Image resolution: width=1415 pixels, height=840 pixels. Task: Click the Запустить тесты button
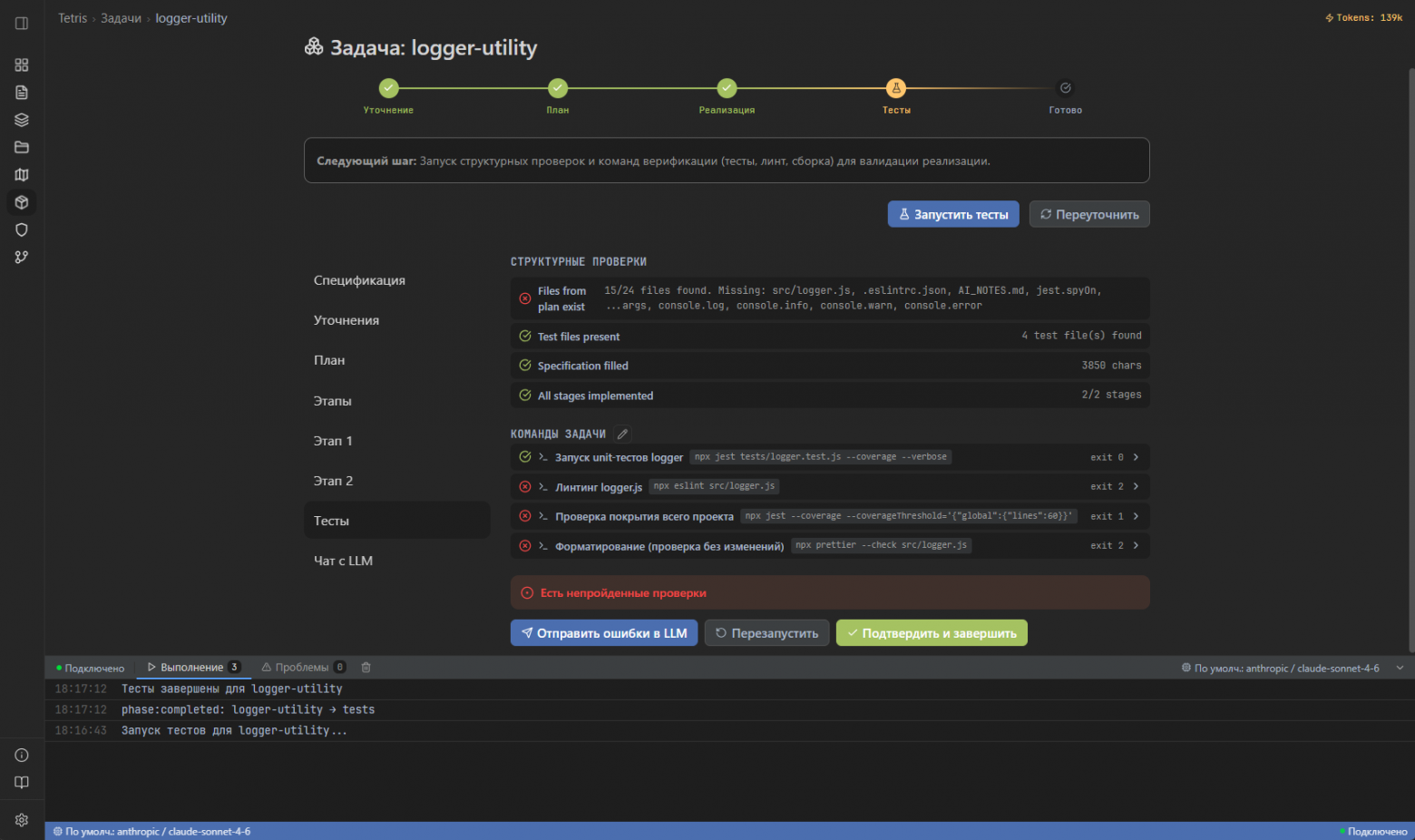point(953,215)
